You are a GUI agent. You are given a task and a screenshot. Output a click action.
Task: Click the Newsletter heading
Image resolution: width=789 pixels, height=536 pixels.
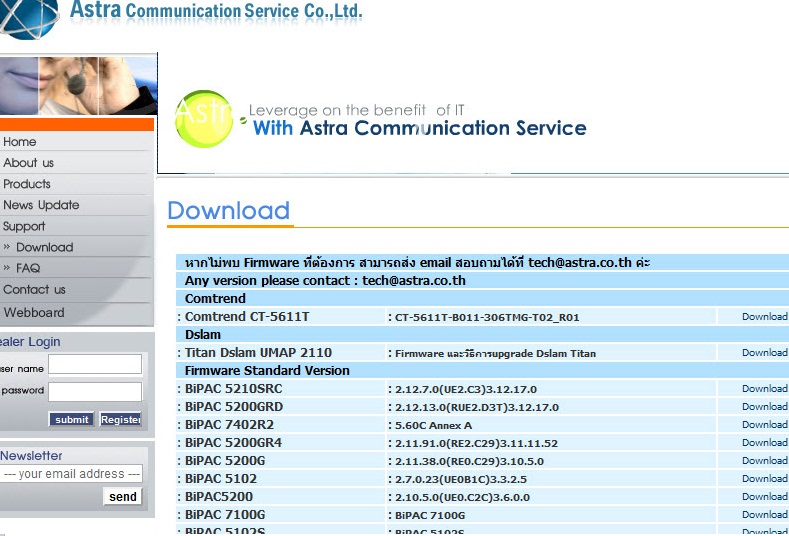point(31,456)
